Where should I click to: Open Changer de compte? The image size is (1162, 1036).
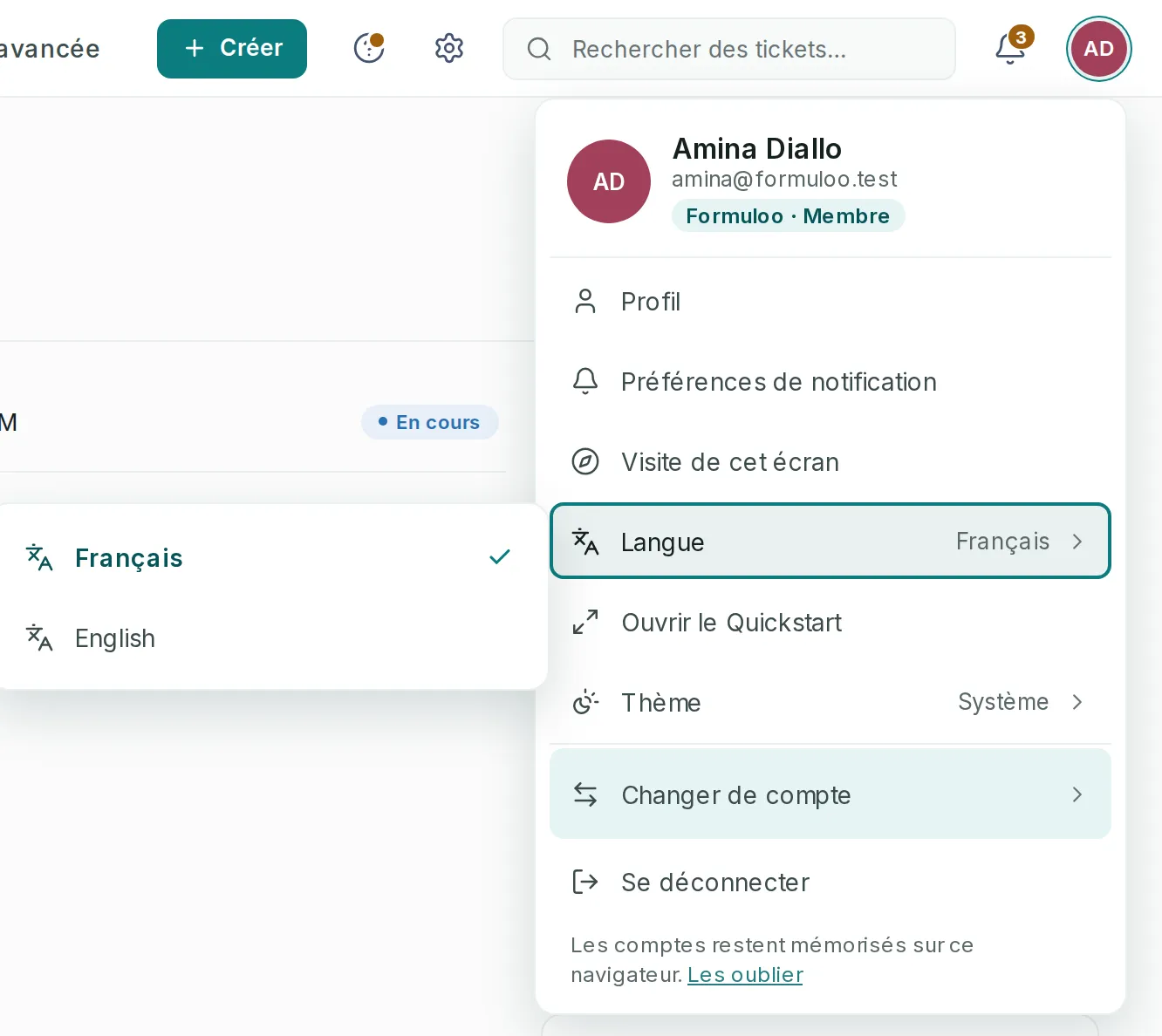(x=830, y=794)
